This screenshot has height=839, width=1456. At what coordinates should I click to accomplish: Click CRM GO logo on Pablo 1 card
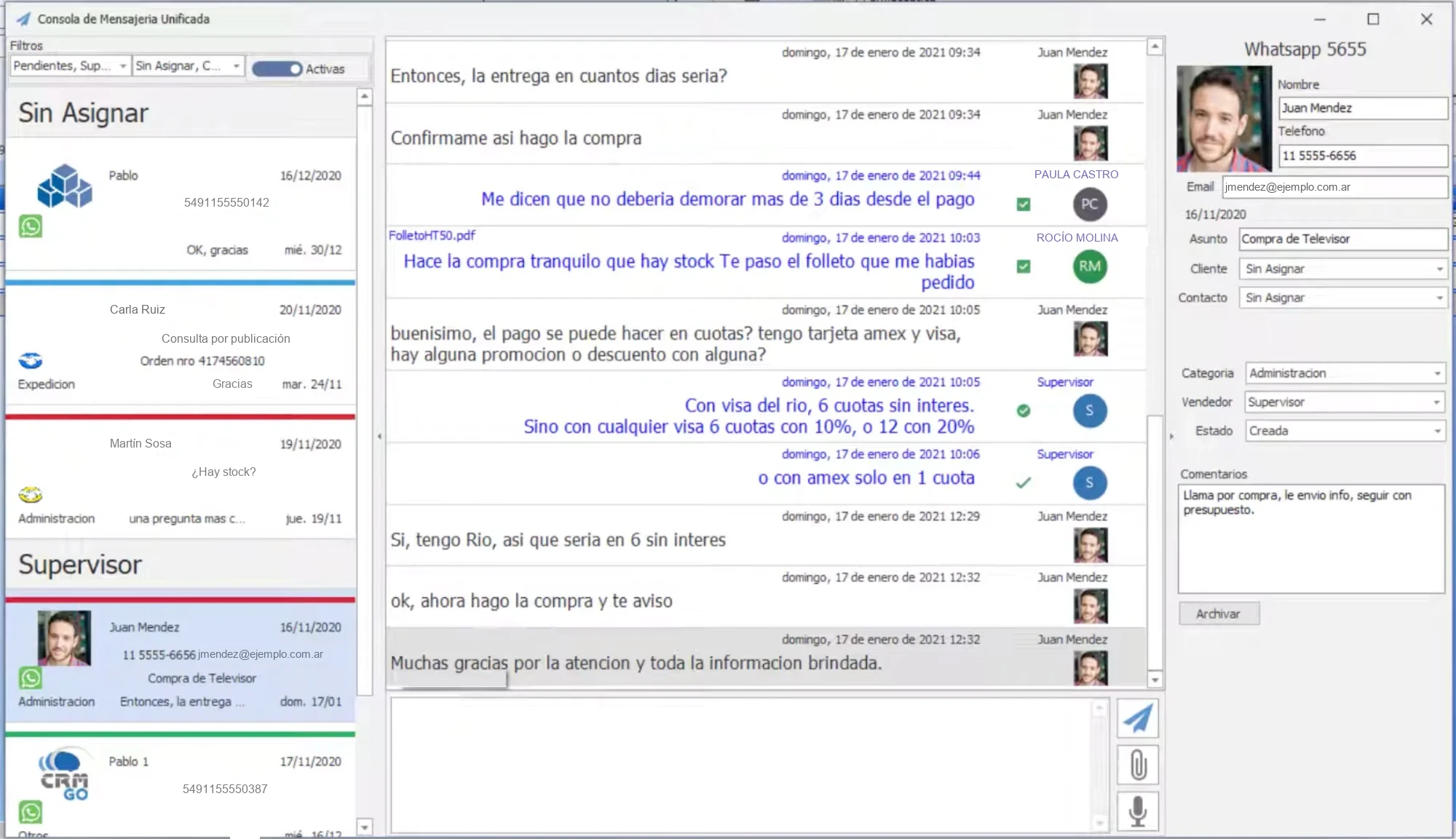[65, 774]
